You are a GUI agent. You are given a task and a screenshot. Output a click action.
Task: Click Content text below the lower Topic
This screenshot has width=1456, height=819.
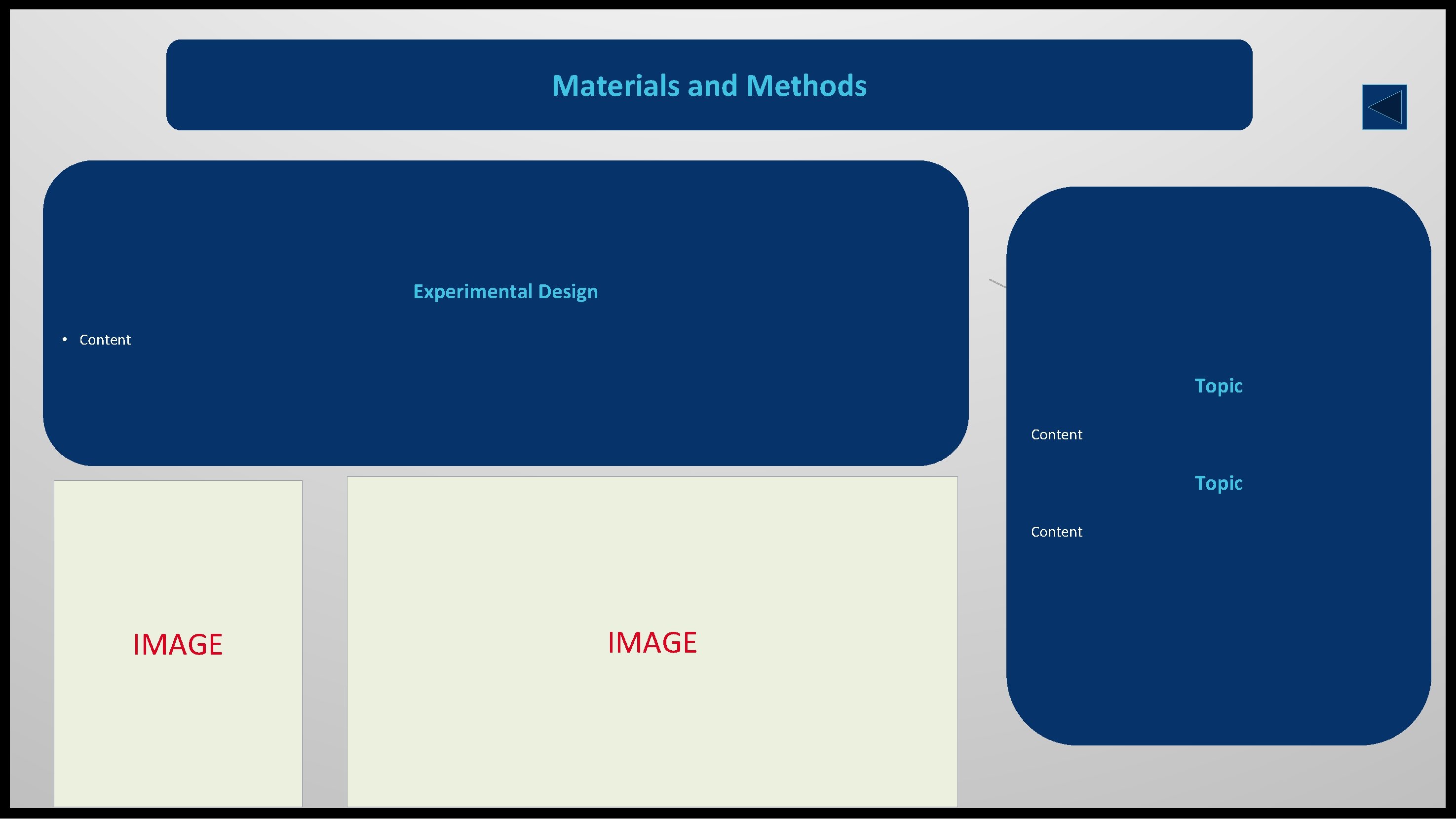(1056, 532)
